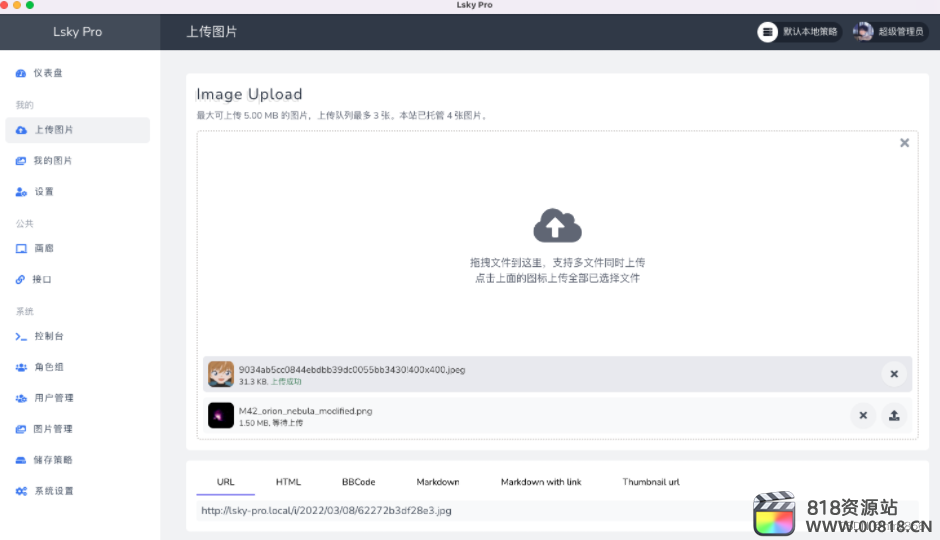This screenshot has width=940, height=540.
Task: Remove M42_orion_nebula_modified.png from queue
Action: tap(863, 415)
